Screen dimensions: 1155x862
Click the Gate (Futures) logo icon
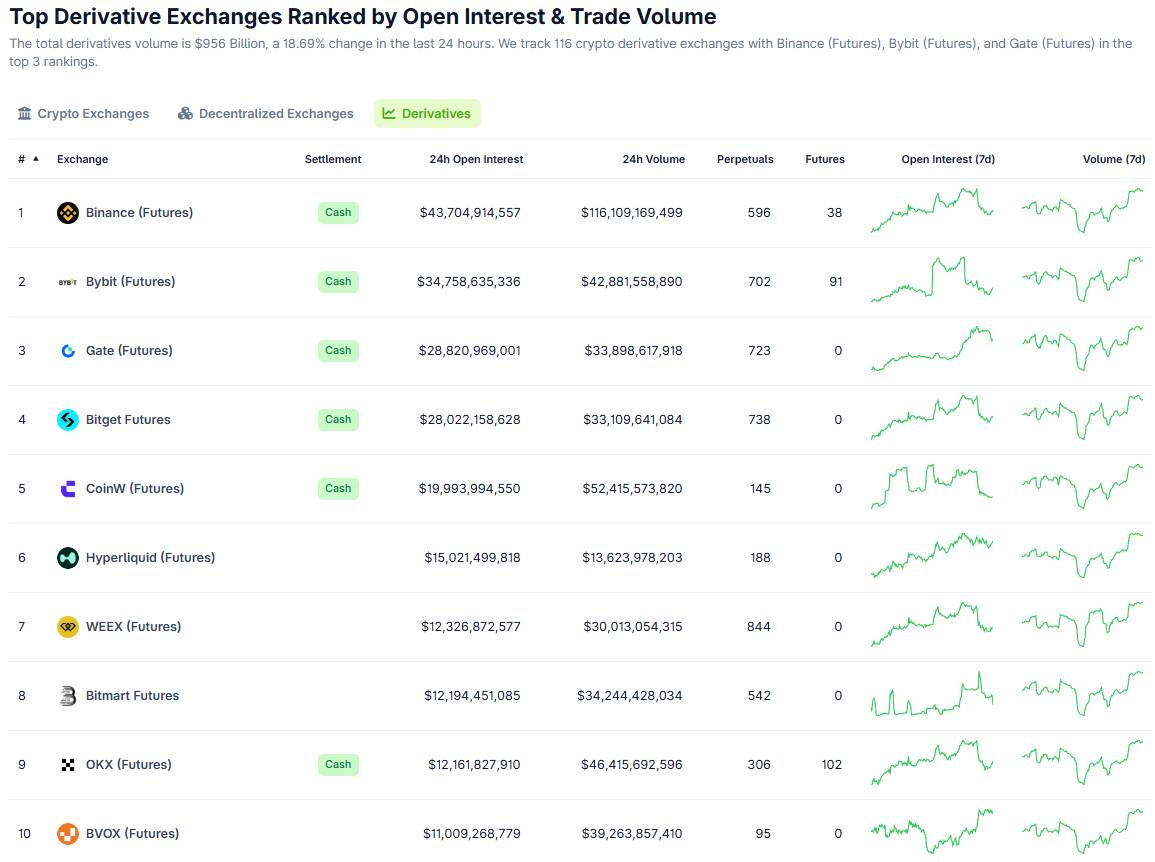67,351
